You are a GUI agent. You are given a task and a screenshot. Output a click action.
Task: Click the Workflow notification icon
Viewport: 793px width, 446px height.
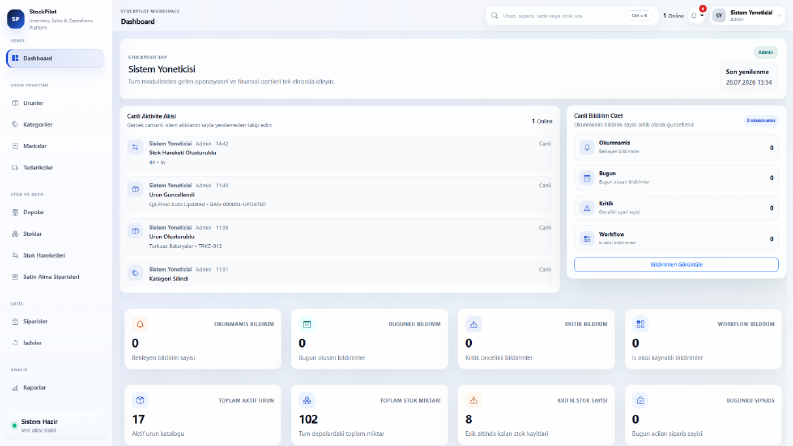[x=587, y=239]
